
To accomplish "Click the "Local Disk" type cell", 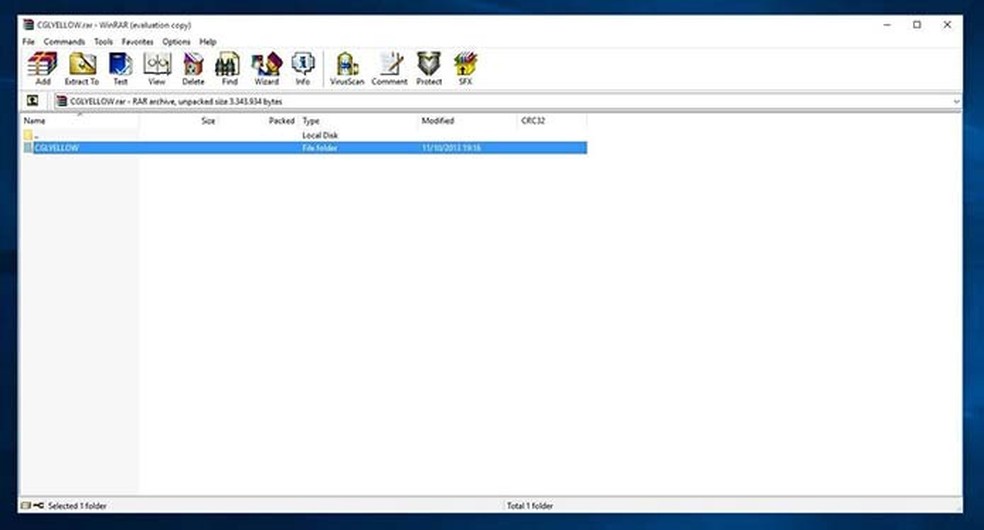I will (320, 135).
